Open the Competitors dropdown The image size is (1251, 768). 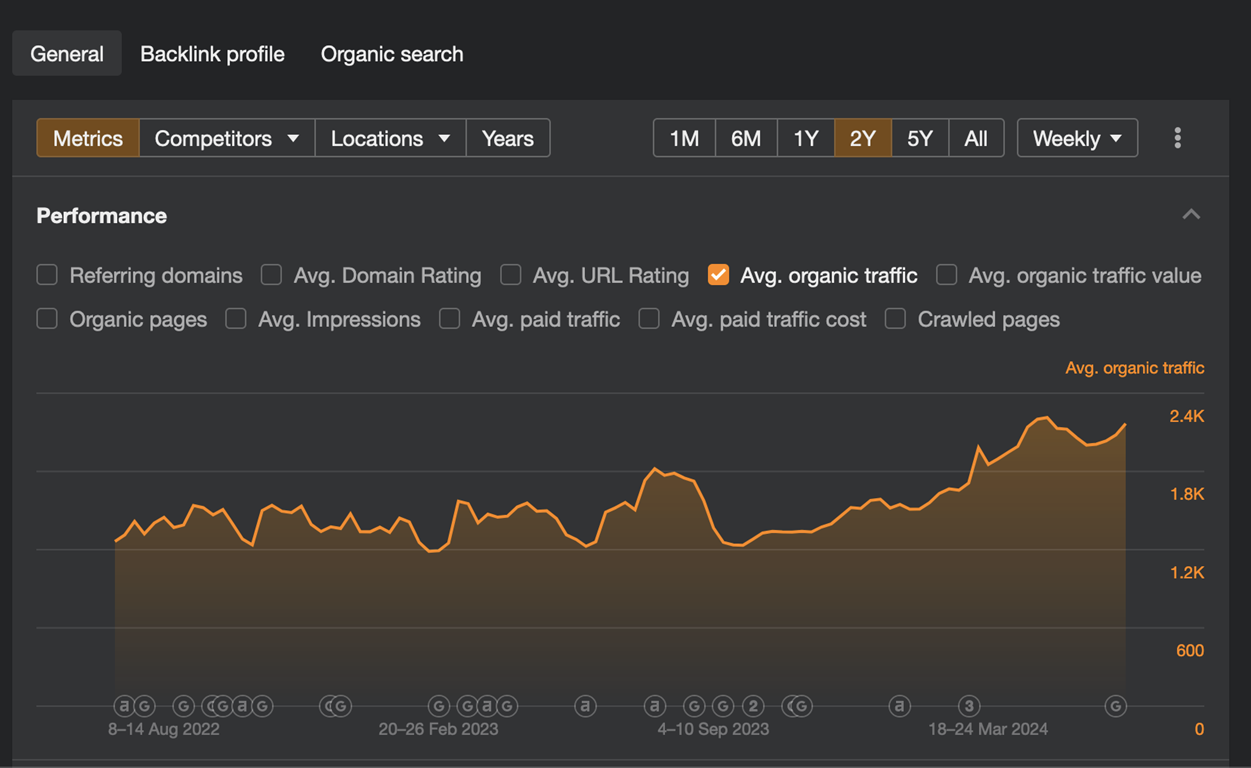tap(227, 138)
